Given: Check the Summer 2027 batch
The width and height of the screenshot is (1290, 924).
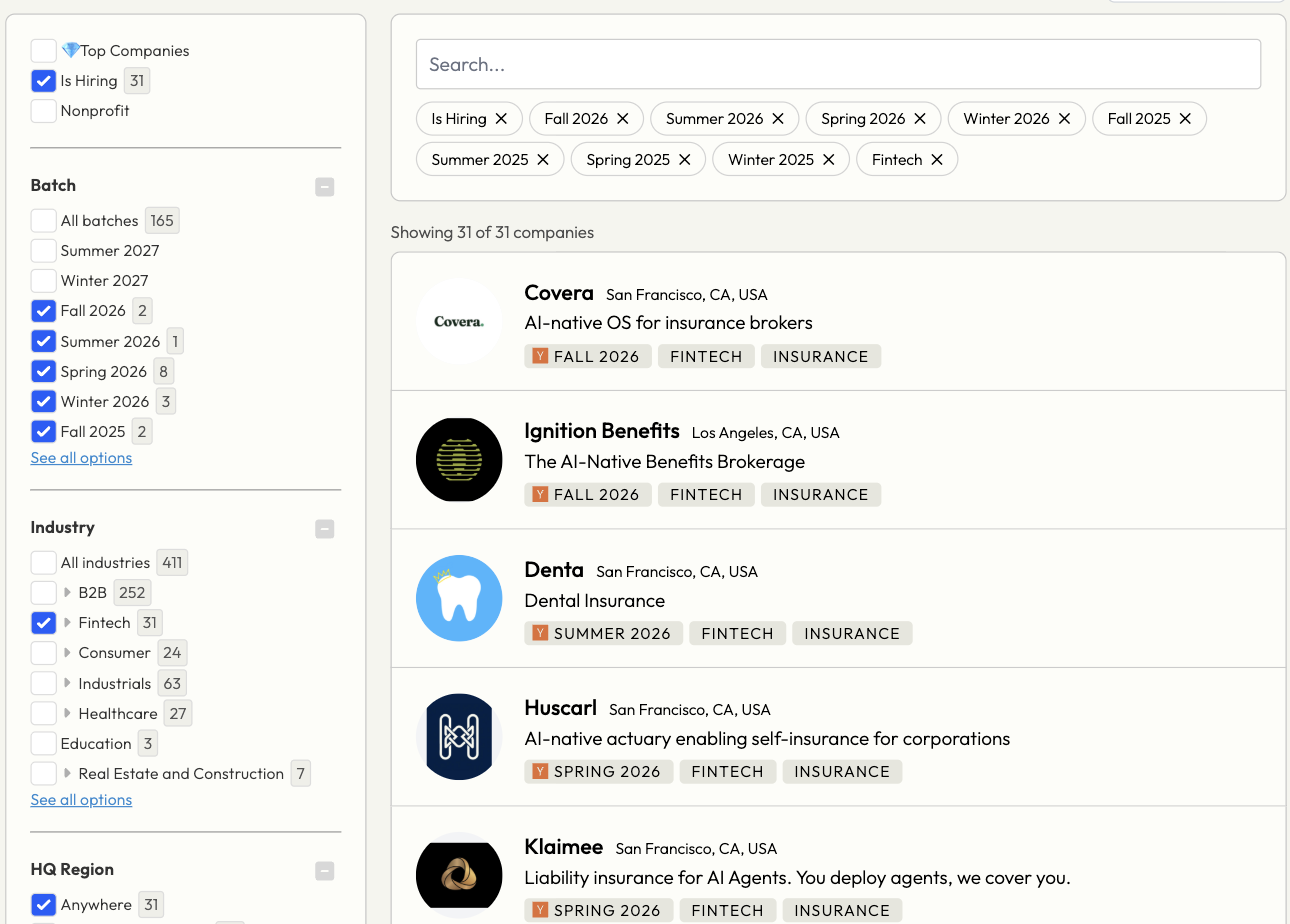Looking at the screenshot, I should [43, 251].
